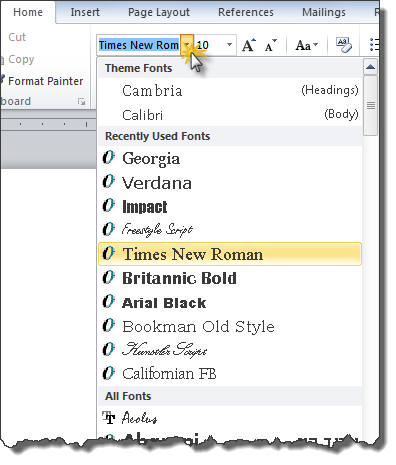Click the OpenType icon beside Verdana

click(x=108, y=181)
